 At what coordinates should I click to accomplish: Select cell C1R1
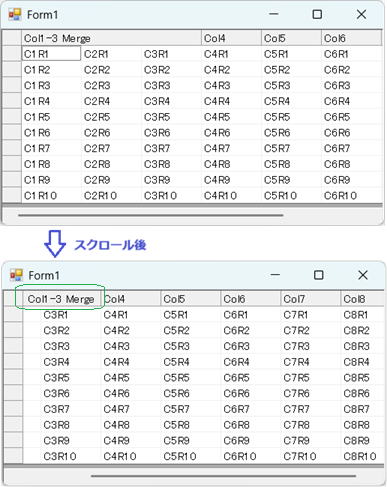point(51,54)
